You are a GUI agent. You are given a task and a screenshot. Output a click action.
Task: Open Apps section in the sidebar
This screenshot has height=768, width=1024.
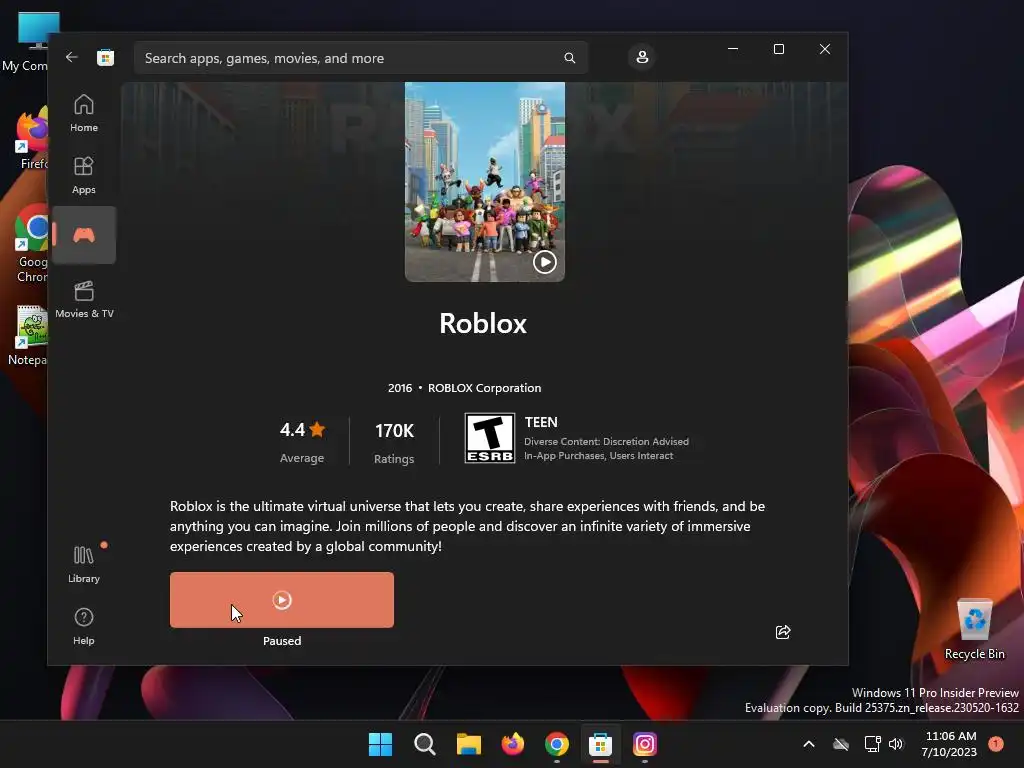click(84, 175)
